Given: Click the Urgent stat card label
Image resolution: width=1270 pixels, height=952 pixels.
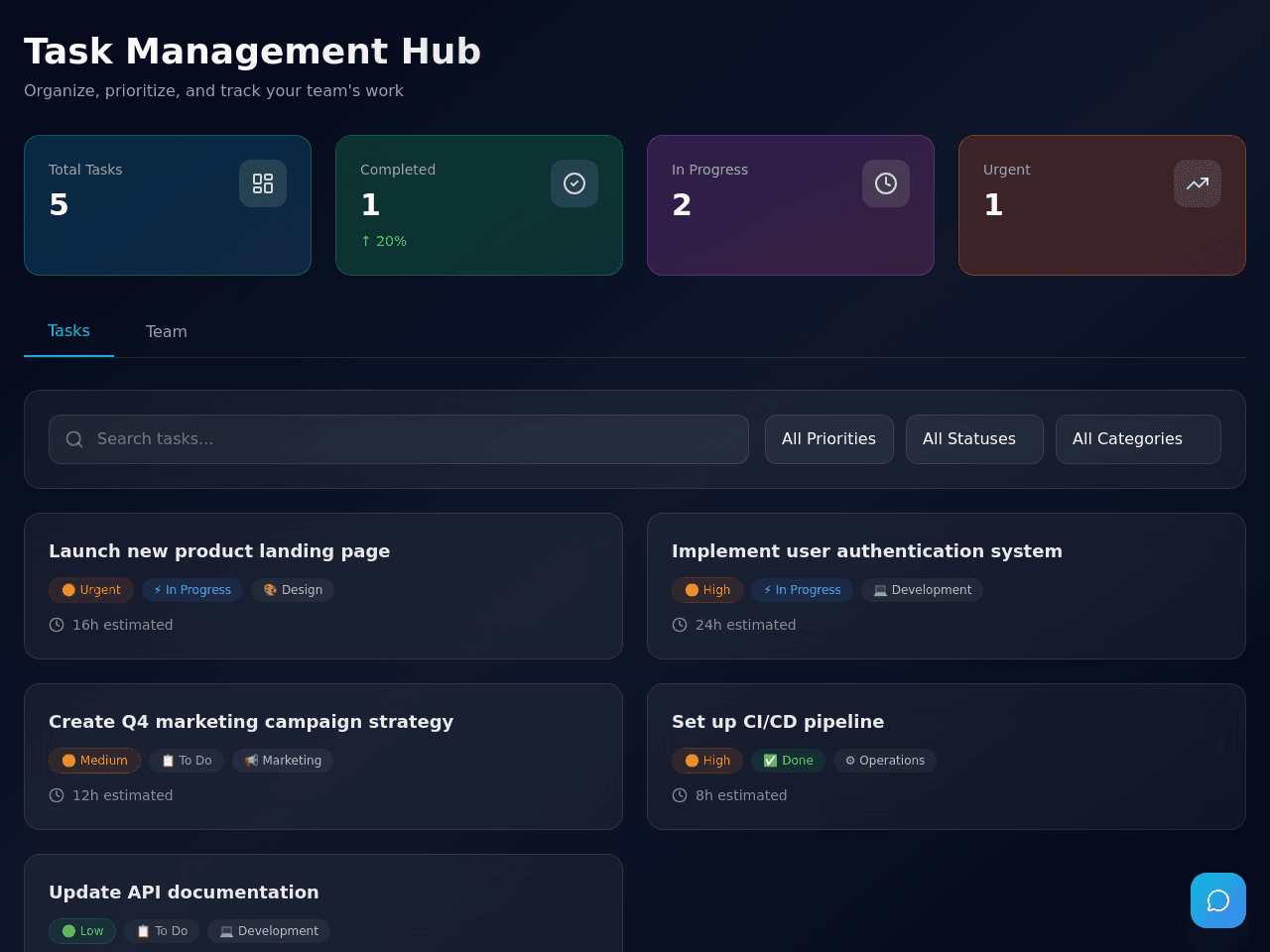Looking at the screenshot, I should point(1007,170).
